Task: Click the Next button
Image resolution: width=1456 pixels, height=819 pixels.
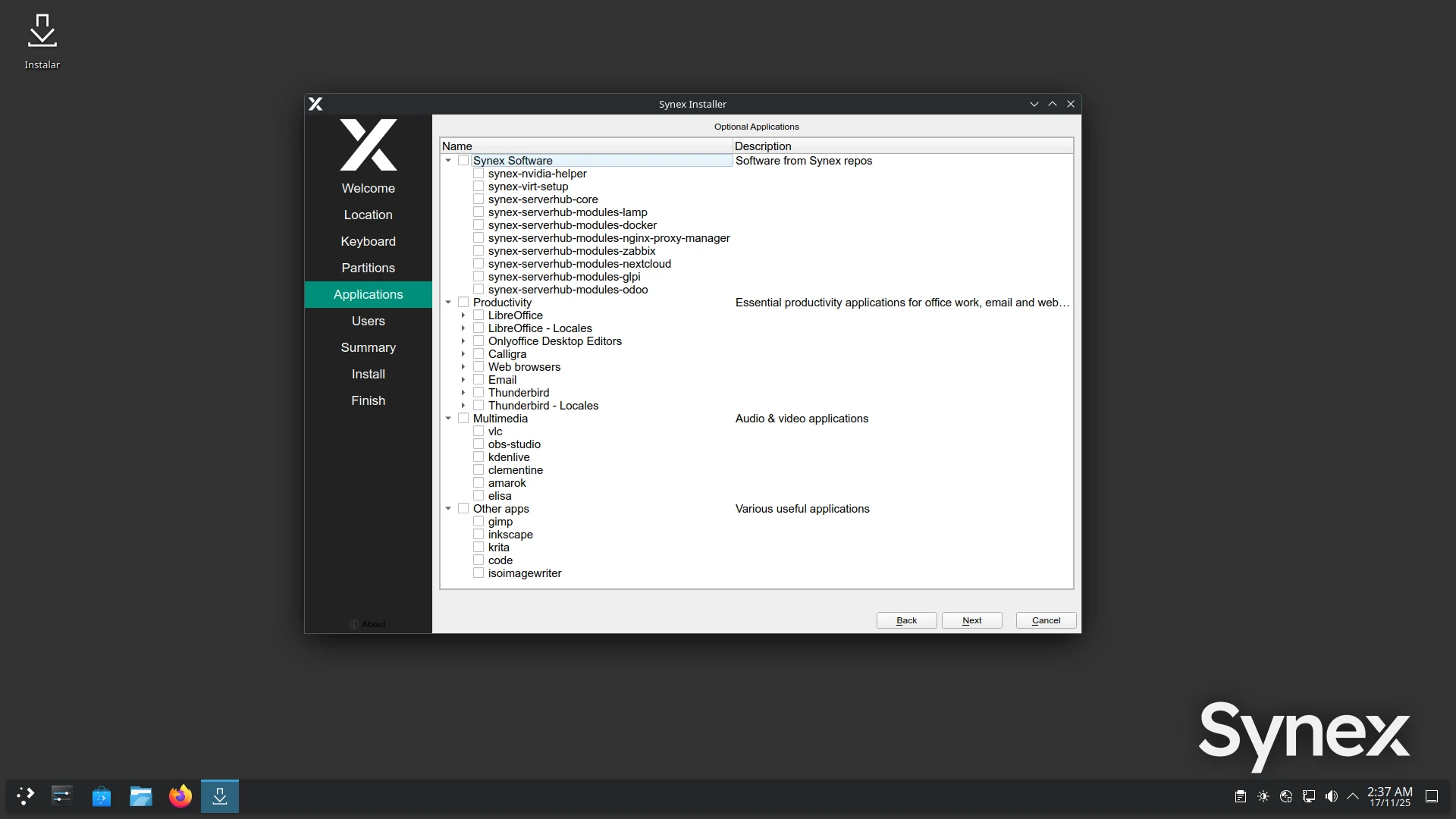Action: 971,620
